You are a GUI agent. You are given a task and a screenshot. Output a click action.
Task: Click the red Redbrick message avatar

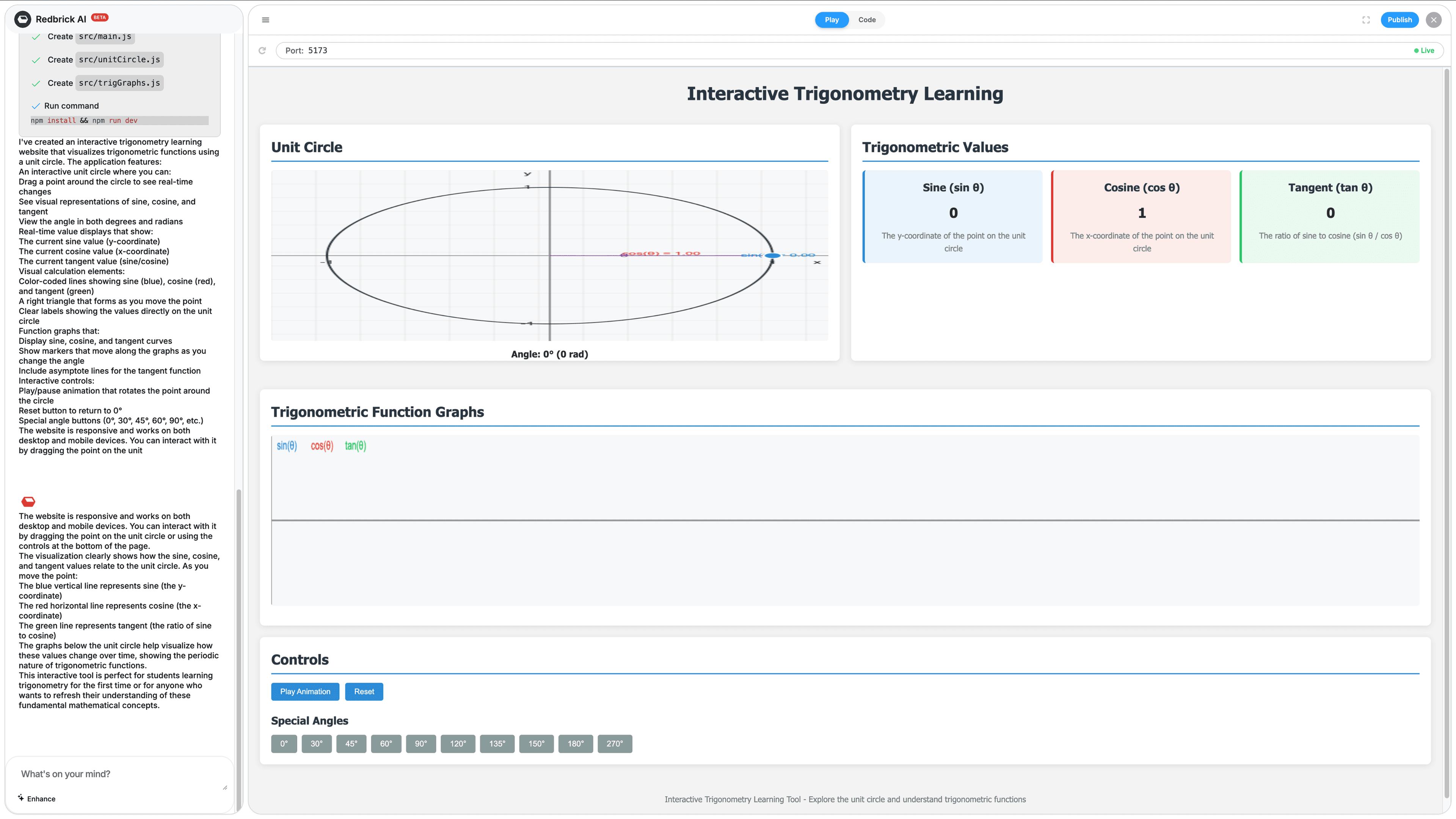tap(28, 501)
